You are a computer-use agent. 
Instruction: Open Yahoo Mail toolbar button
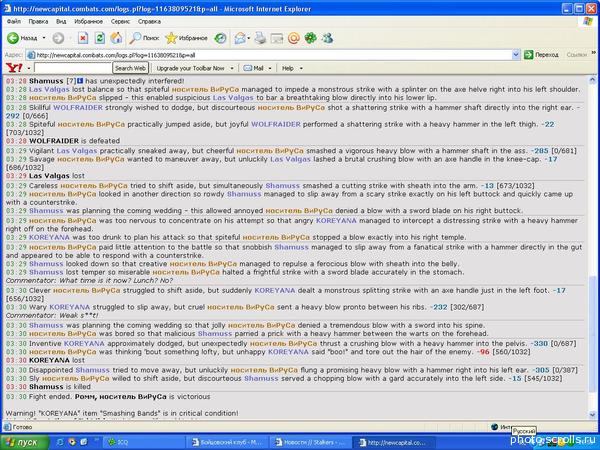tap(253, 68)
